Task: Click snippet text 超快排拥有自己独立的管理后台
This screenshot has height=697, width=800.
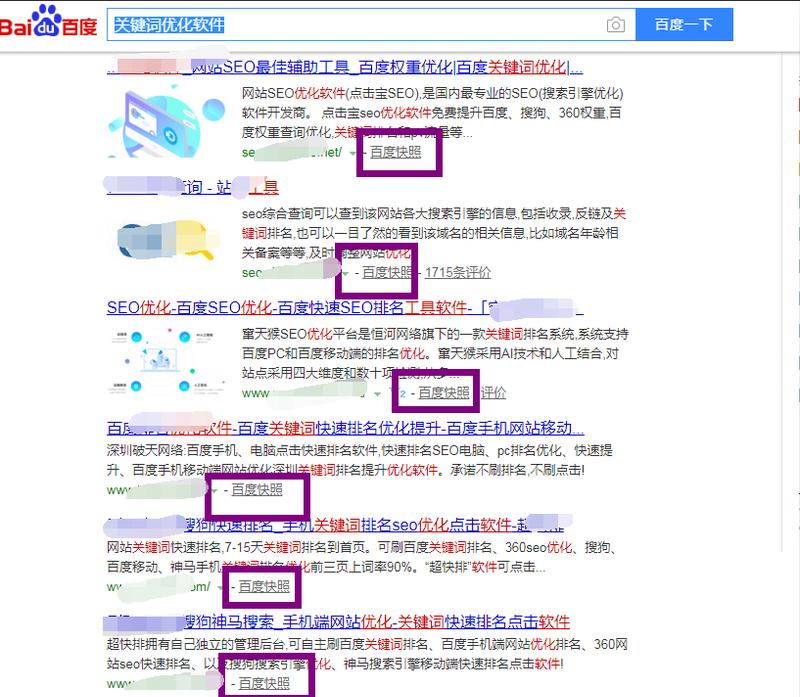Action: click(367, 654)
